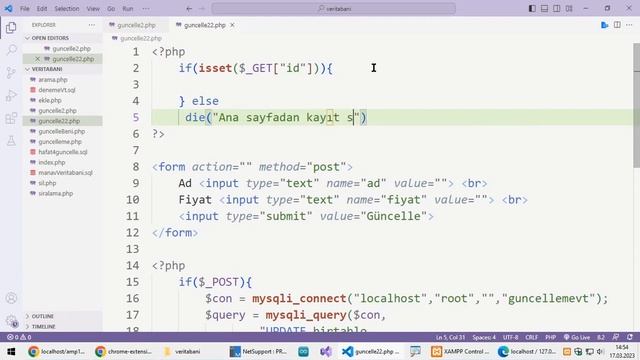Open the Run and Debug view
The width and height of the screenshot is (640, 360).
coord(11,96)
